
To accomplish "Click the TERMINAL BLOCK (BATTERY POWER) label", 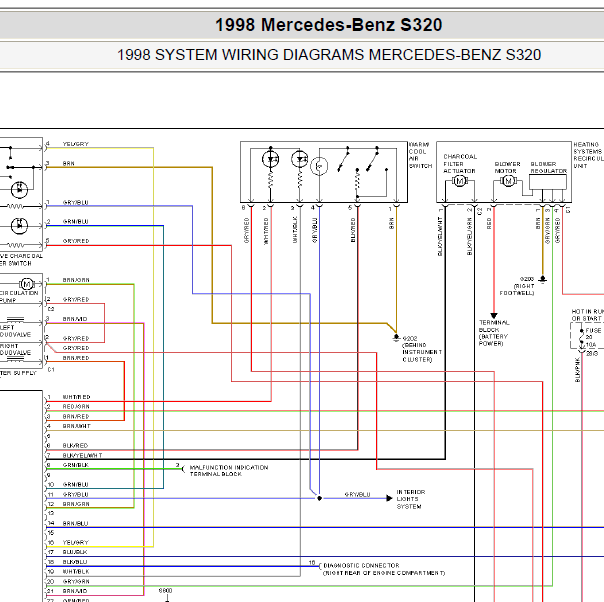I will [x=494, y=333].
